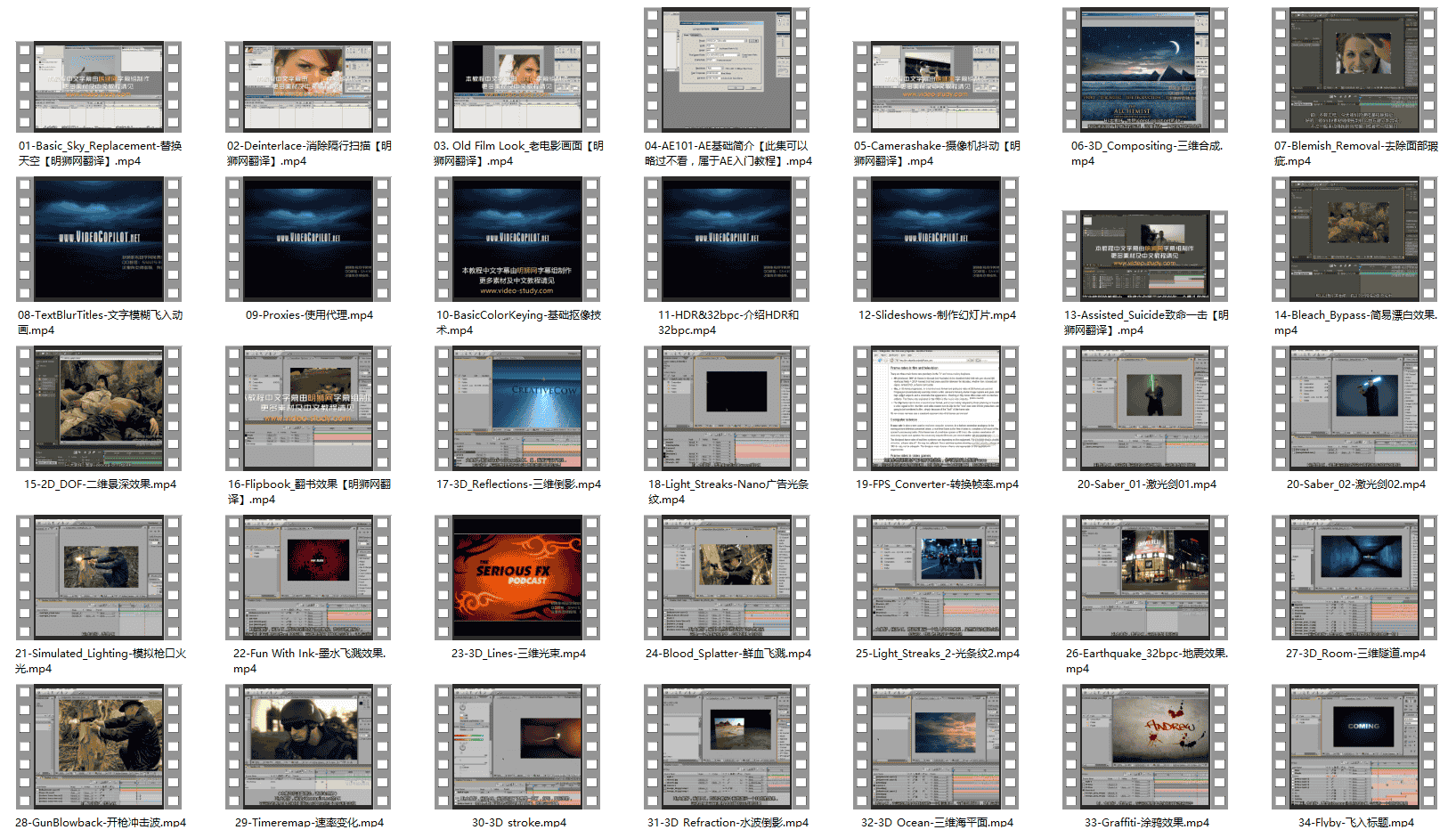Open the 04-AE101 intro video thumbnail
1456x838 pixels.
[x=727, y=69]
